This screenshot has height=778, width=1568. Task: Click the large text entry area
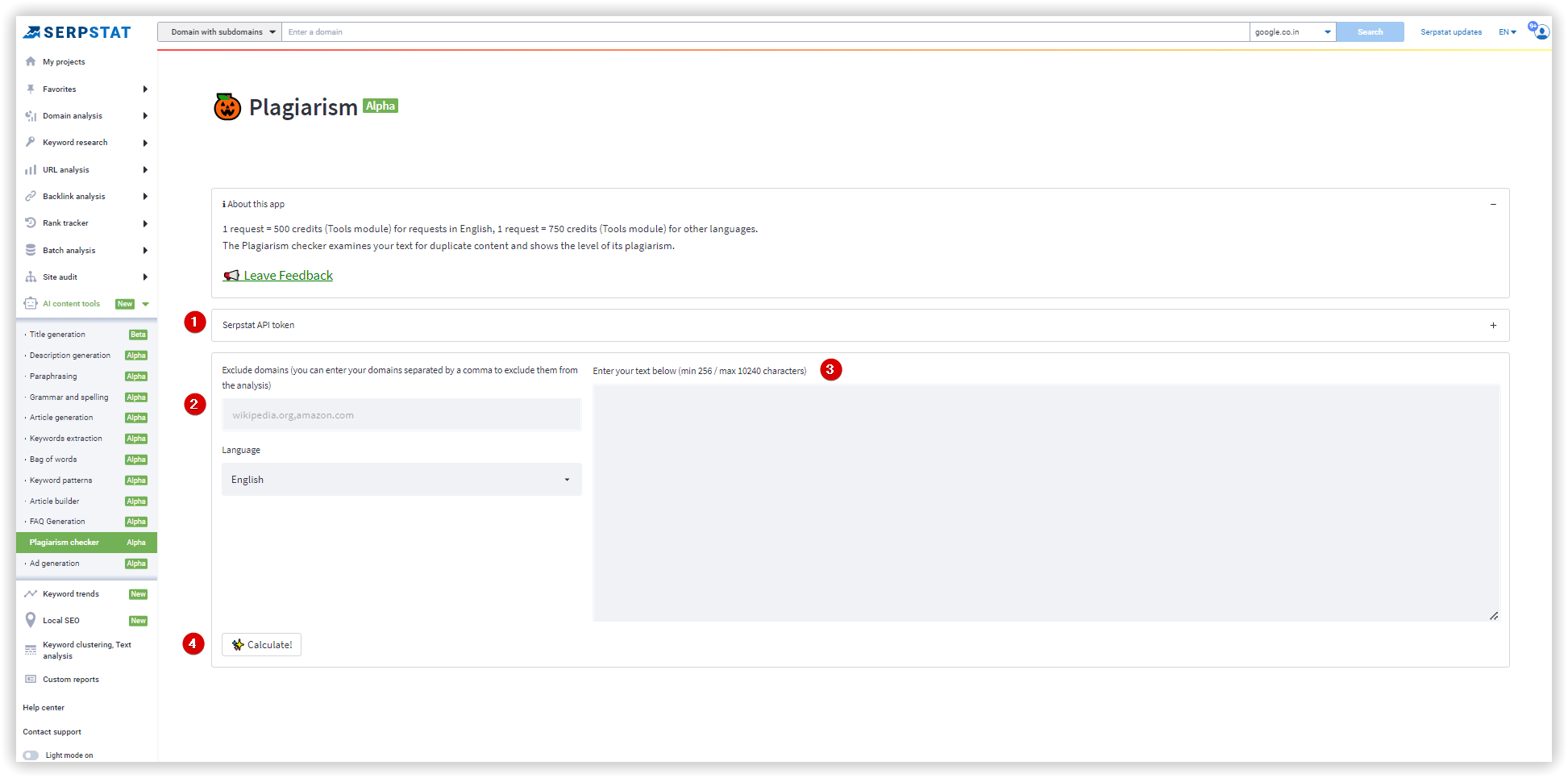tap(1046, 502)
